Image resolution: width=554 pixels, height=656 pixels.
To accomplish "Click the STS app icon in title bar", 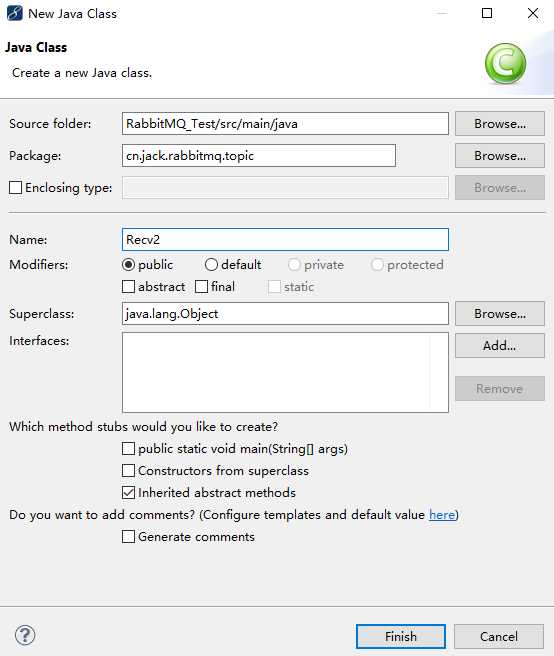I will point(15,13).
